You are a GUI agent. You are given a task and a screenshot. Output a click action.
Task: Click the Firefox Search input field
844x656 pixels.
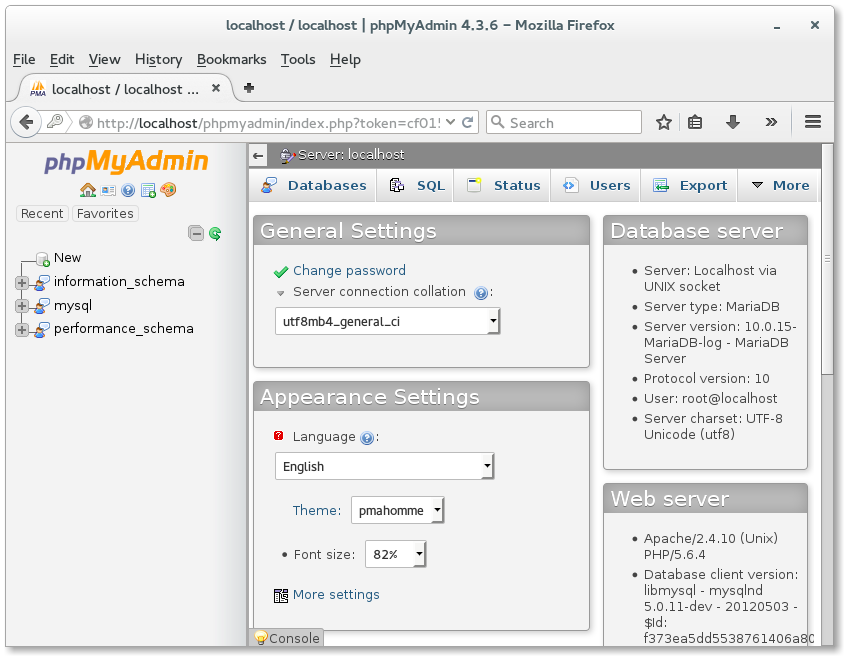564,123
